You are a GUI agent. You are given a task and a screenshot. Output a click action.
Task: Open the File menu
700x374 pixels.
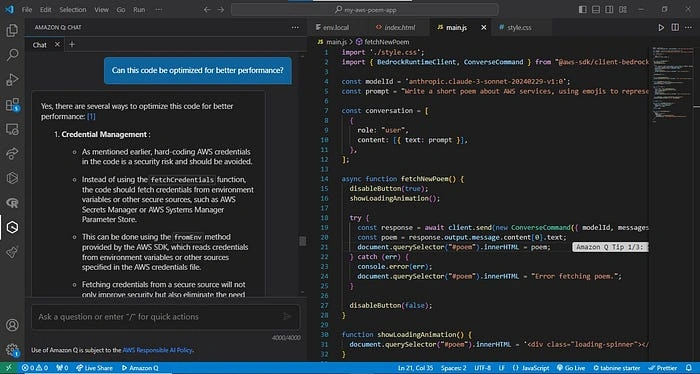pos(27,9)
